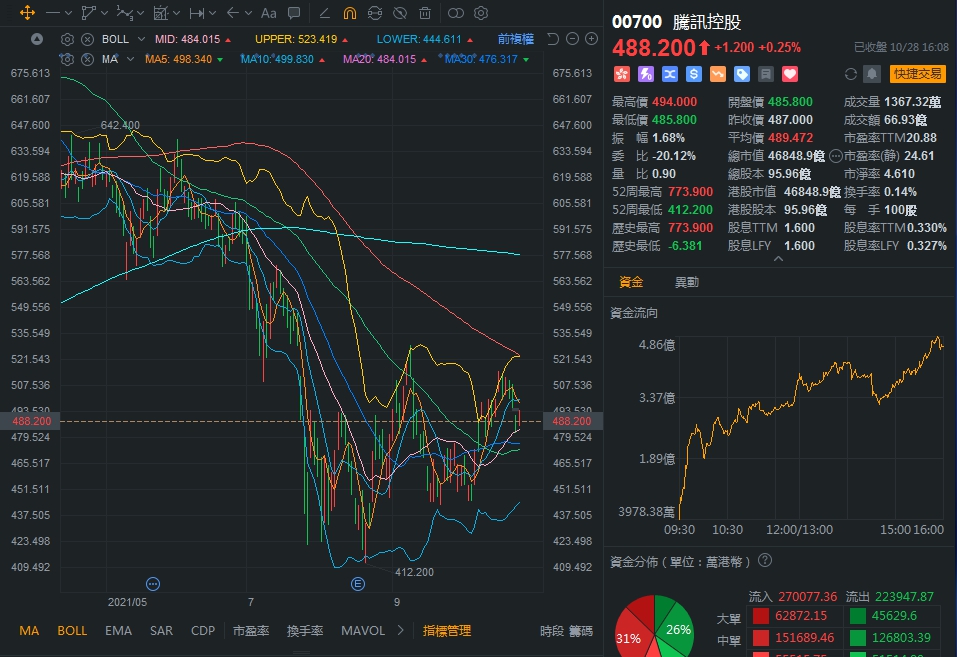Click the purple lightning zero badge icon

[646, 74]
